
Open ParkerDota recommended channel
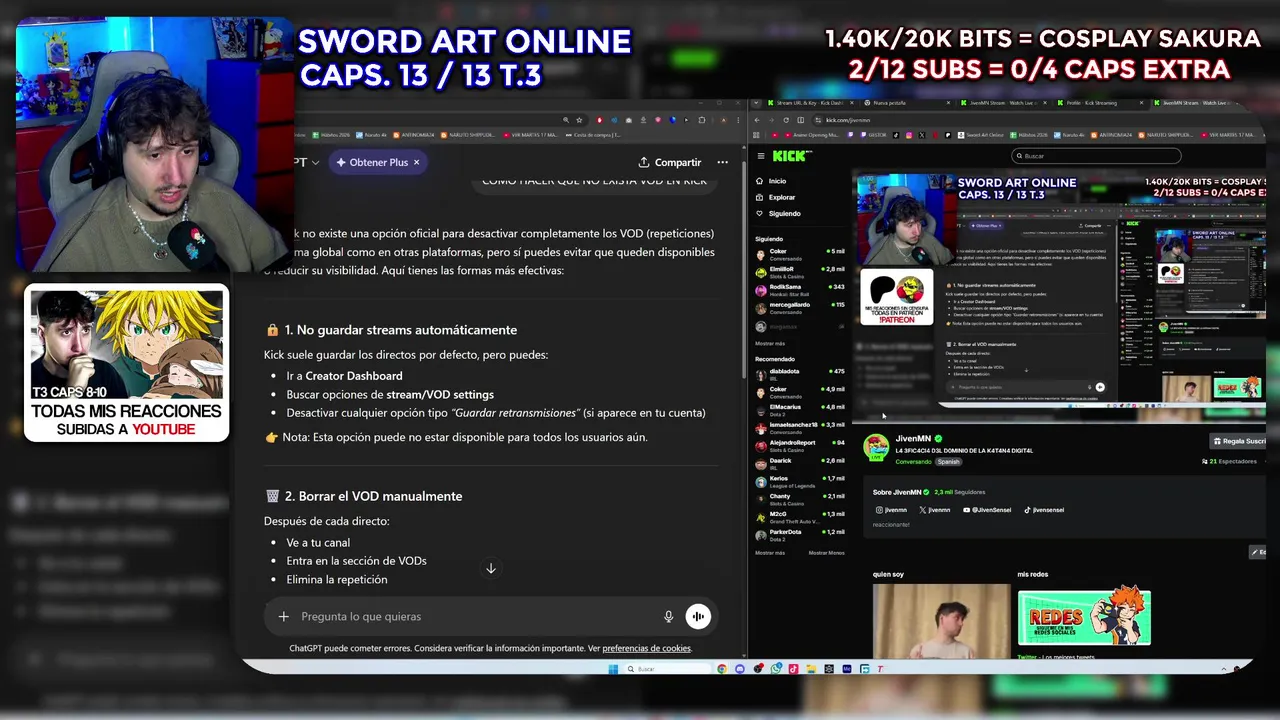[800, 534]
